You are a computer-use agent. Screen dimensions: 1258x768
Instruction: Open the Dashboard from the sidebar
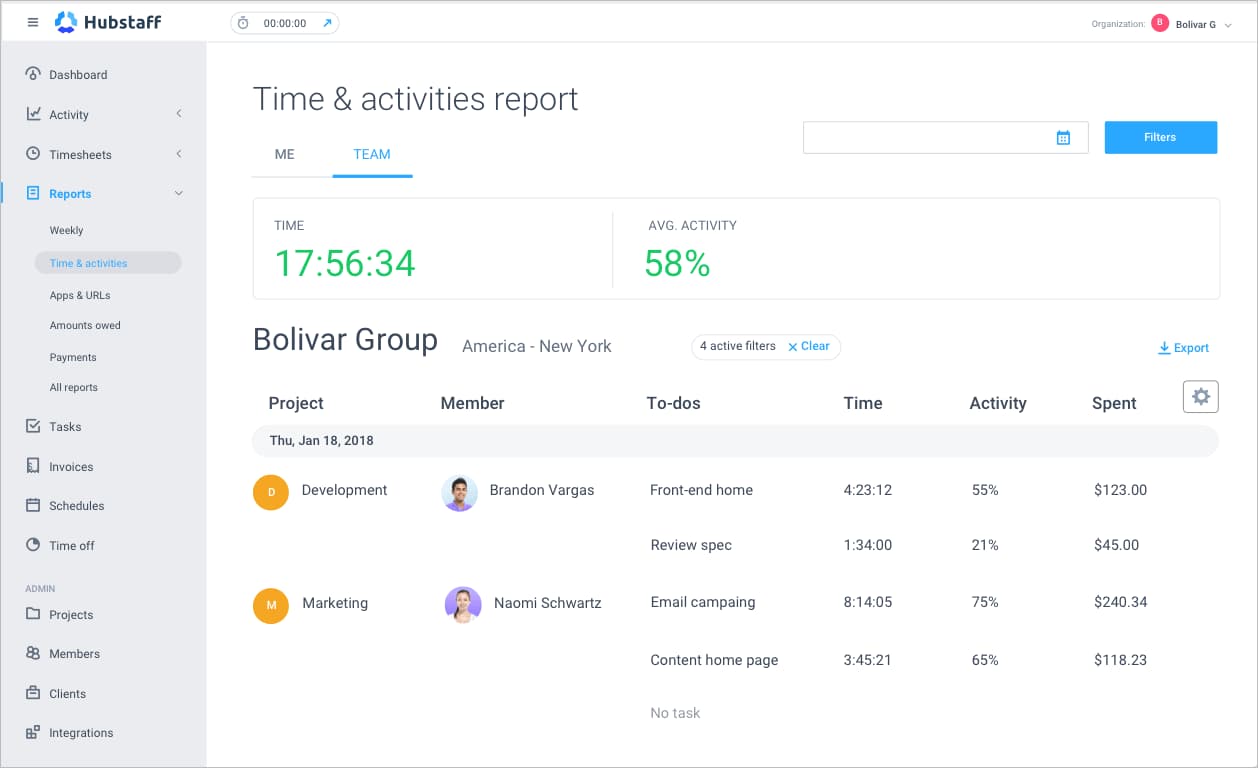[80, 74]
